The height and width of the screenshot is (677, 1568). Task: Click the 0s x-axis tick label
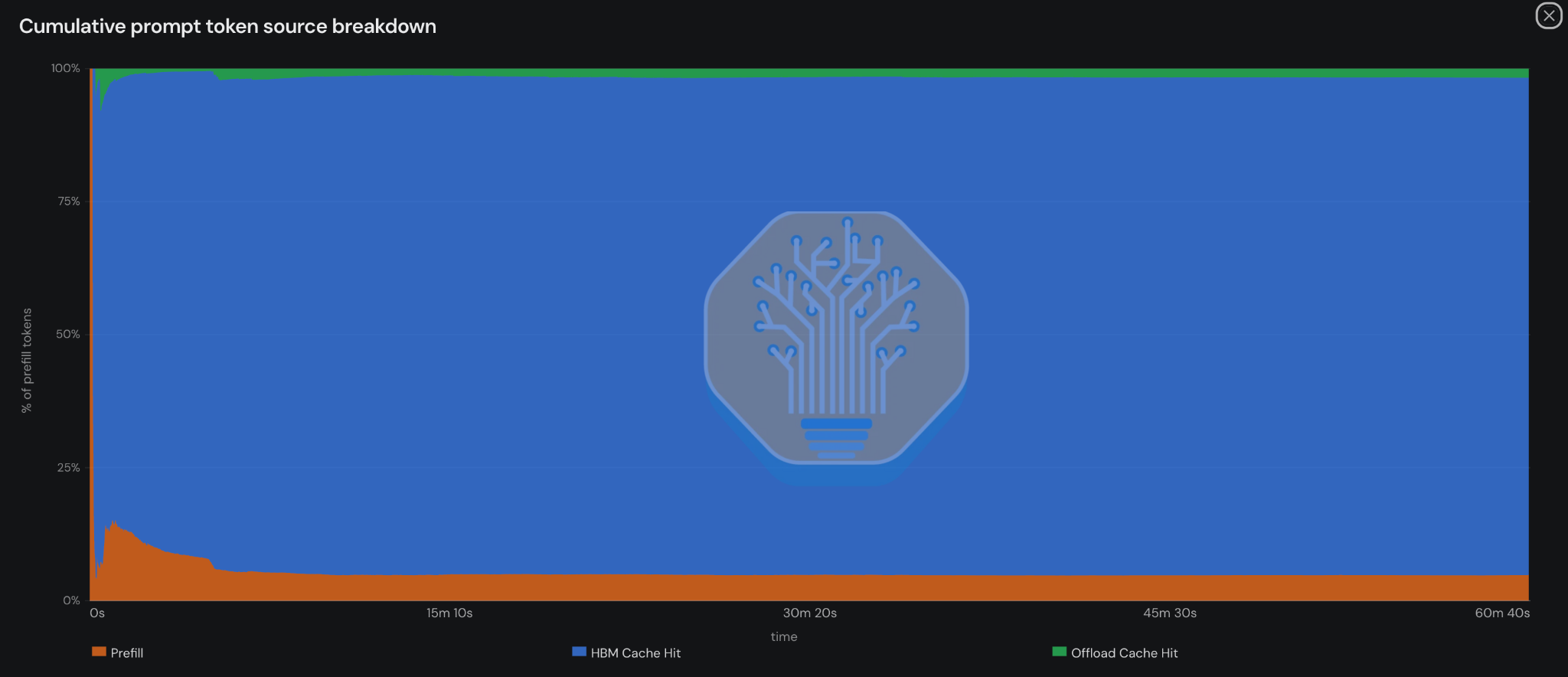97,613
